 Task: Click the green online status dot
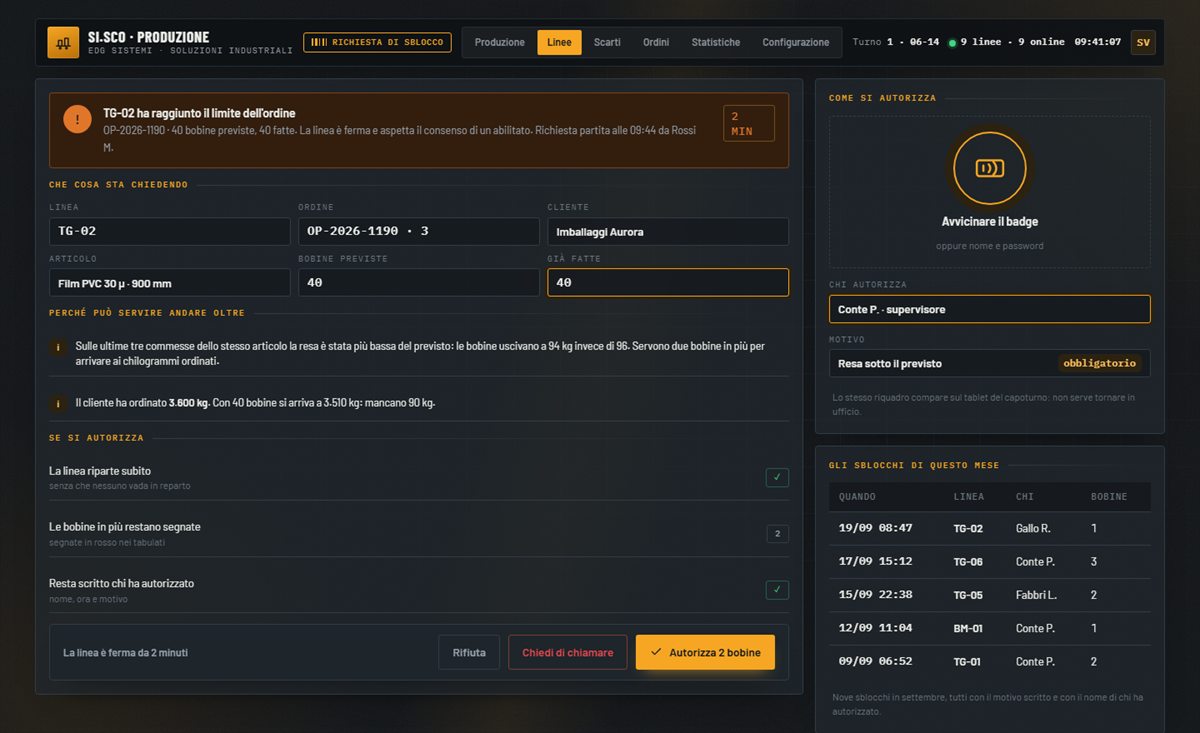point(952,43)
